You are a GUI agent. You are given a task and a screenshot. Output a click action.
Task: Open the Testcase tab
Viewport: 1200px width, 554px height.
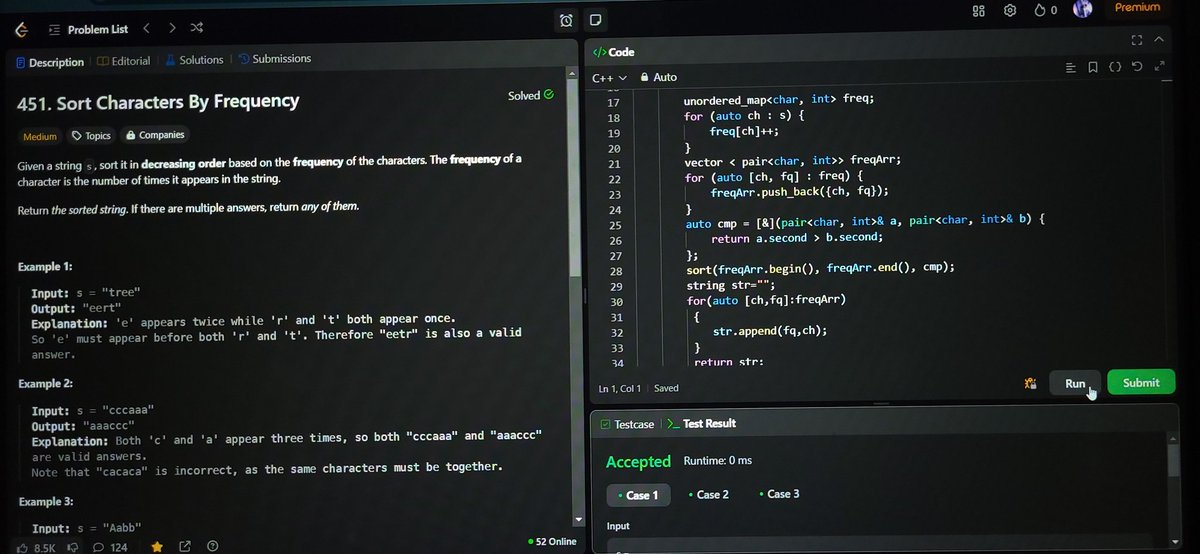tap(627, 424)
